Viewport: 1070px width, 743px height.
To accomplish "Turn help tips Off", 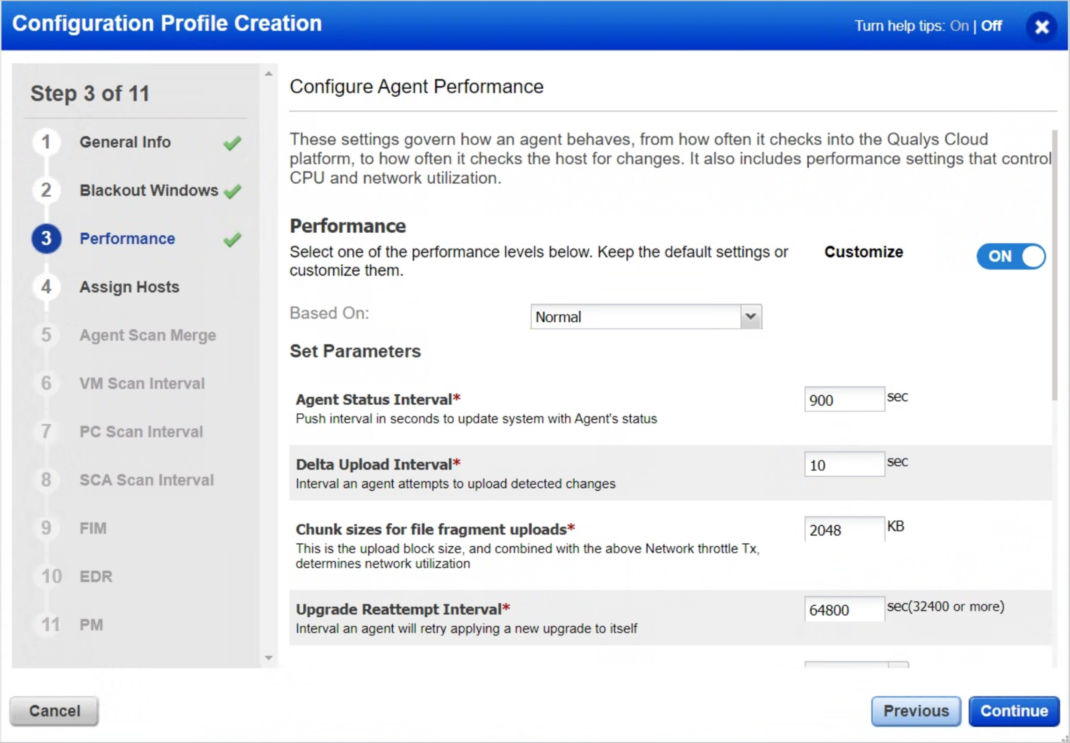I will pos(990,25).
